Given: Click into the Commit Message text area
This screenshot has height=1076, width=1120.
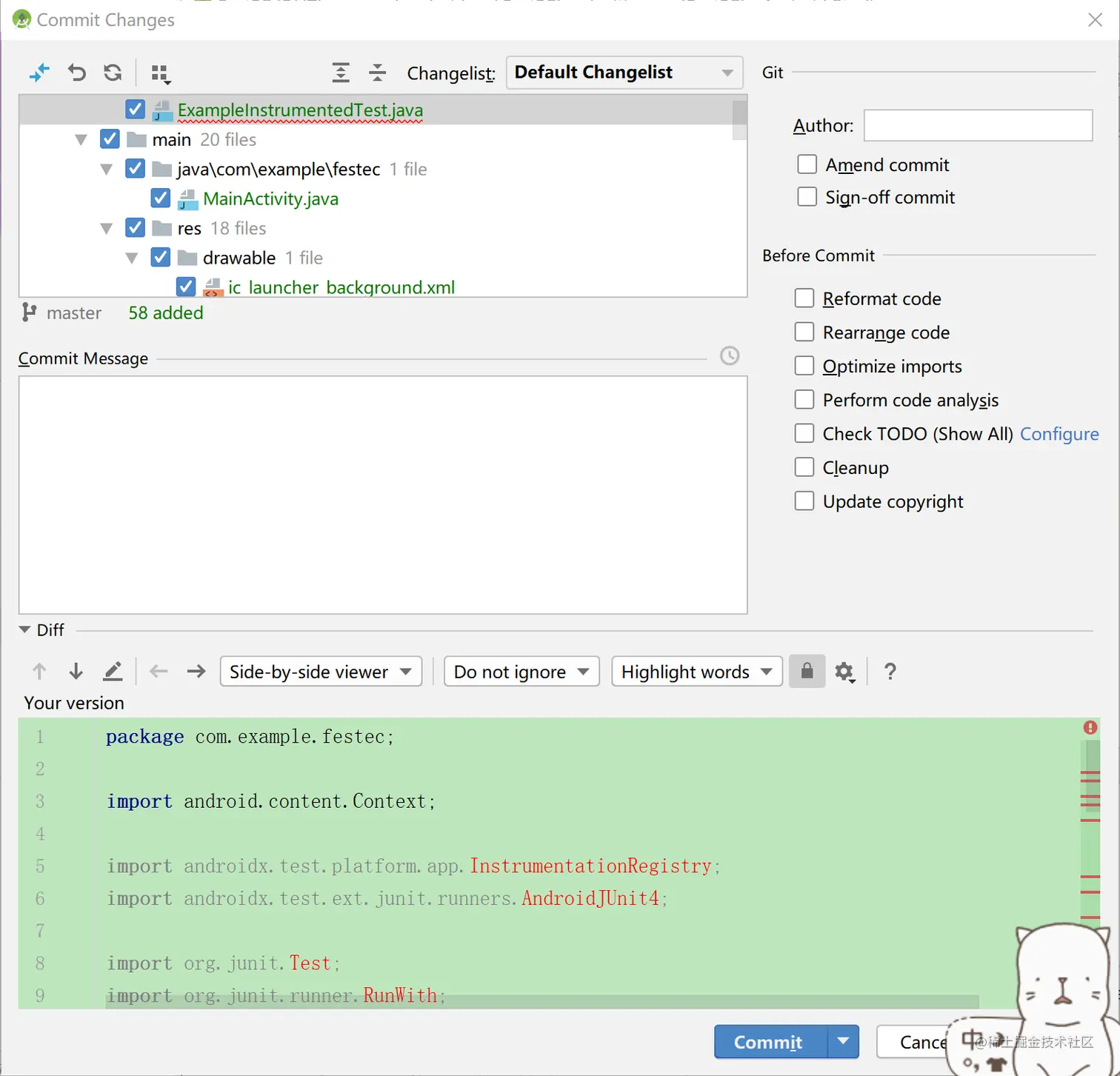Looking at the screenshot, I should pos(383,495).
